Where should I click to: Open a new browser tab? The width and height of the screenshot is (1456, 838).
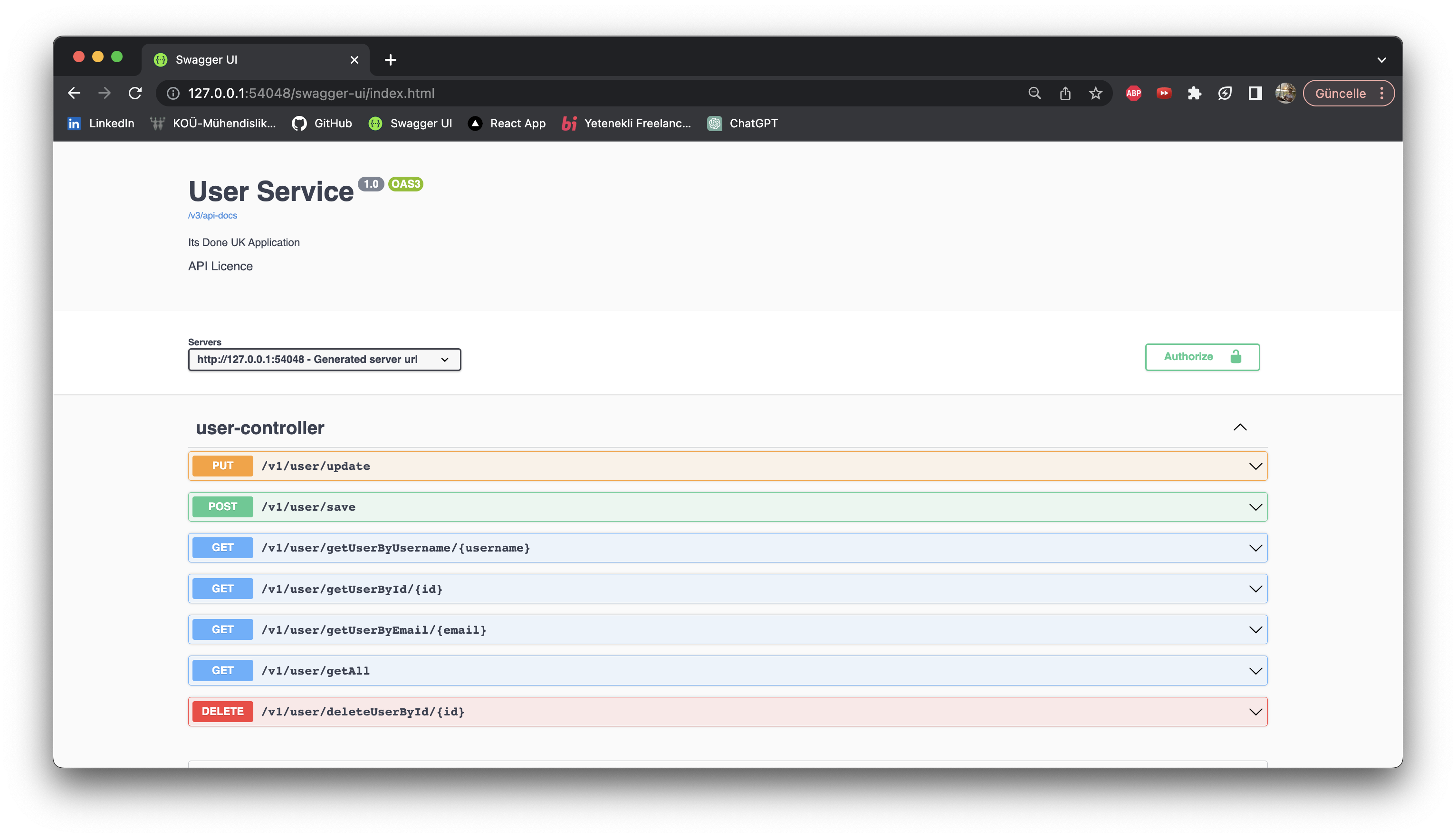pos(390,60)
